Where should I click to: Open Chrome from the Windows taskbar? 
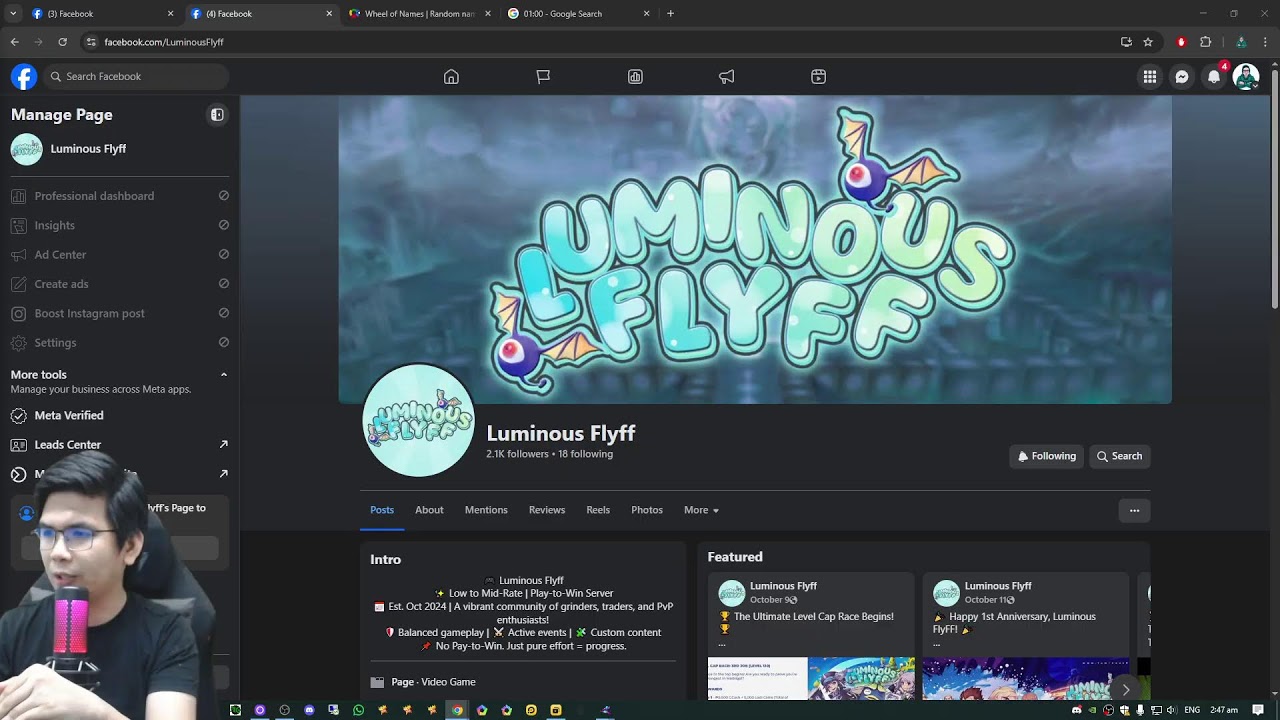pyautogui.click(x=457, y=710)
